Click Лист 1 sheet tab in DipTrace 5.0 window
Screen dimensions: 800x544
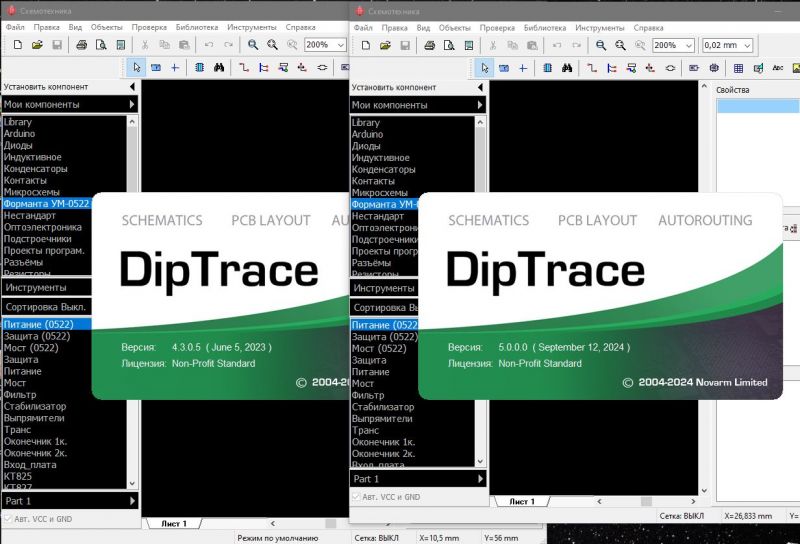(522, 502)
